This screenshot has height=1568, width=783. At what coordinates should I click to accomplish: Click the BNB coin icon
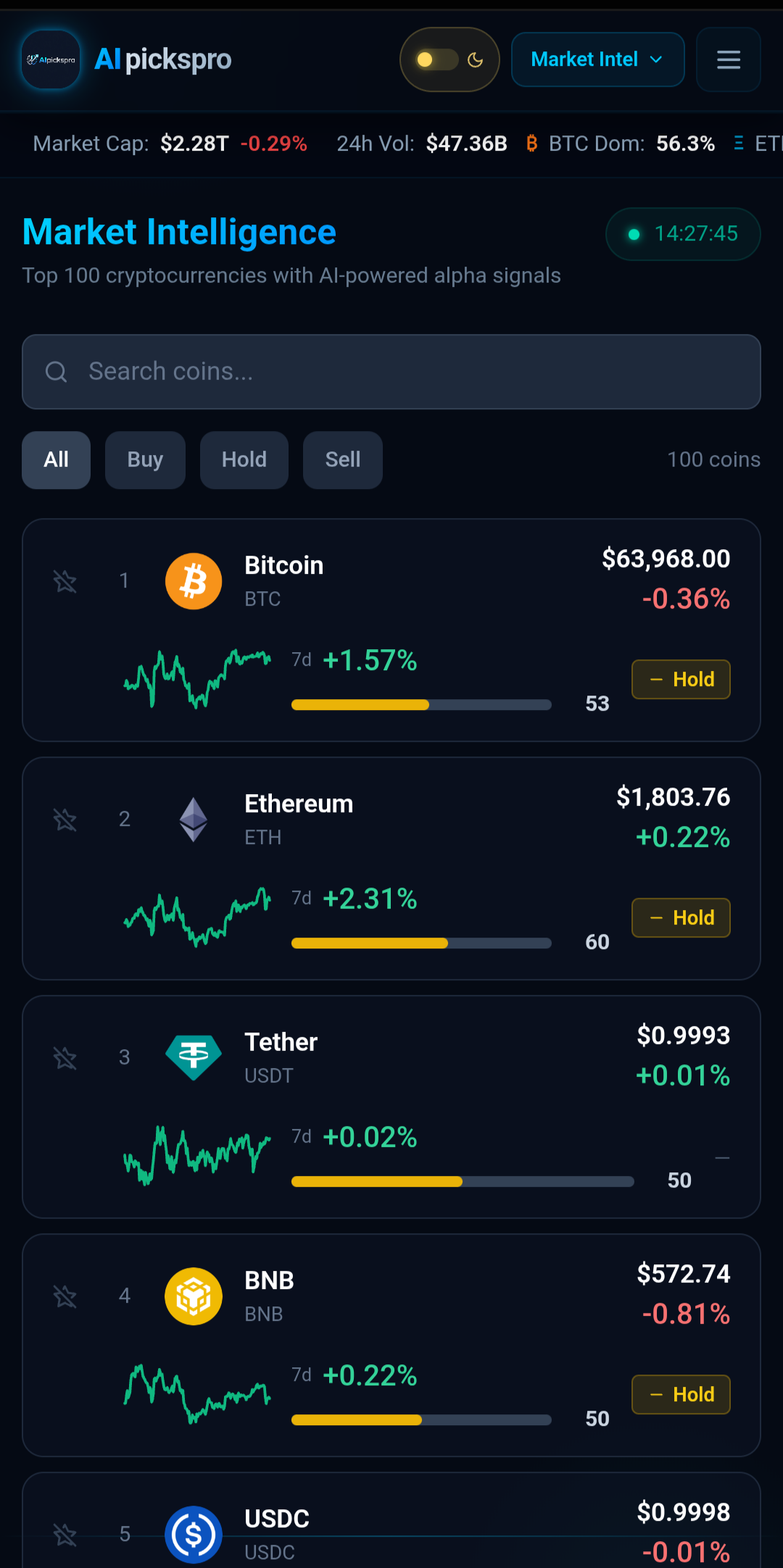click(194, 1296)
